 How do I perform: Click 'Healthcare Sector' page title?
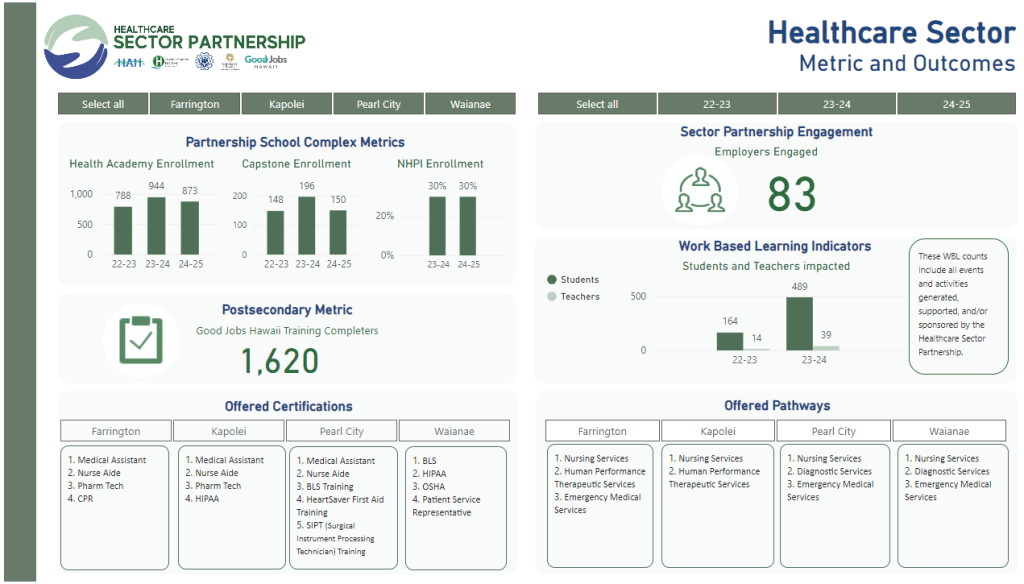point(891,33)
